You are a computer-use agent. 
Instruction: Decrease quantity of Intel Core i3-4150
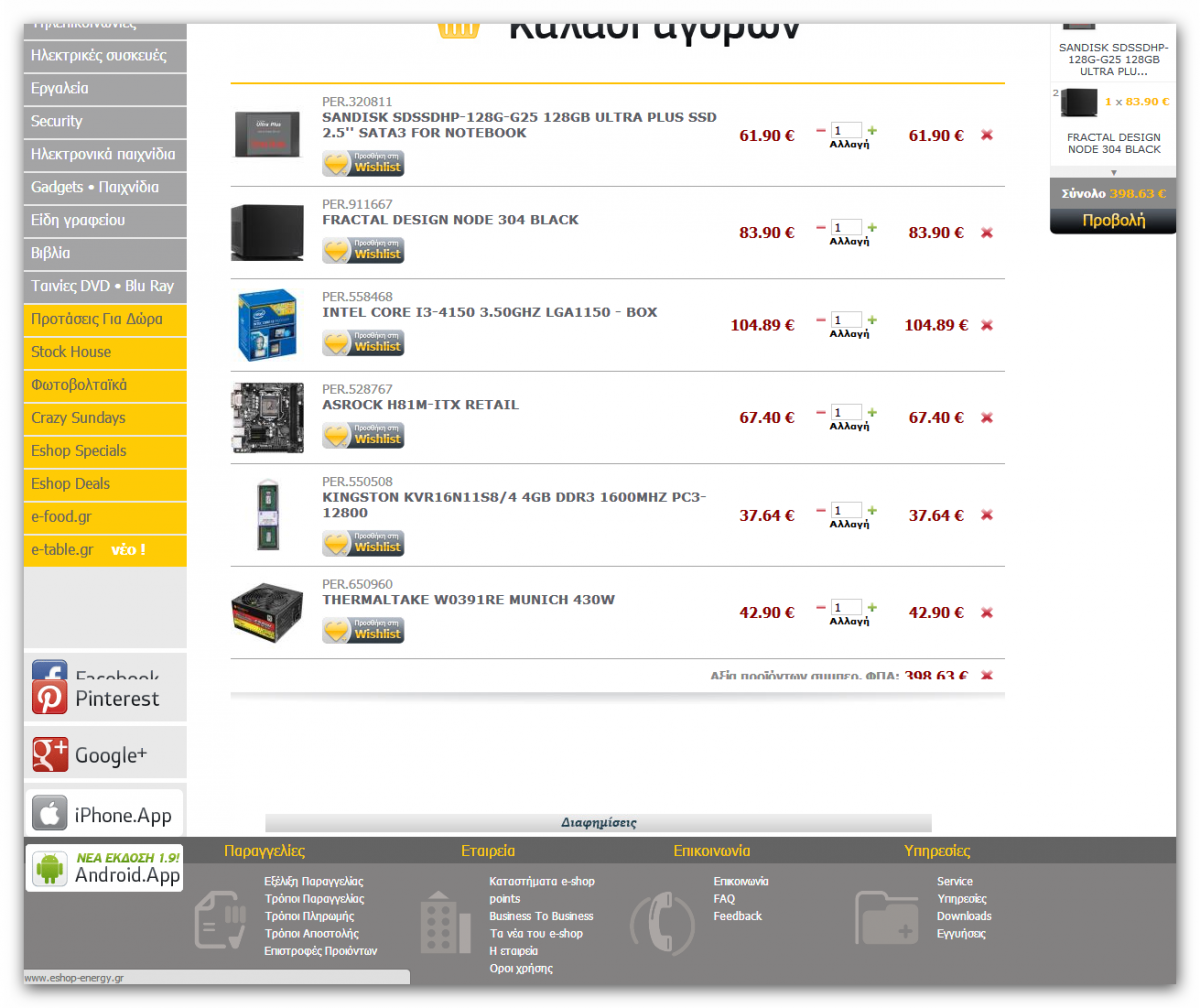[821, 320]
